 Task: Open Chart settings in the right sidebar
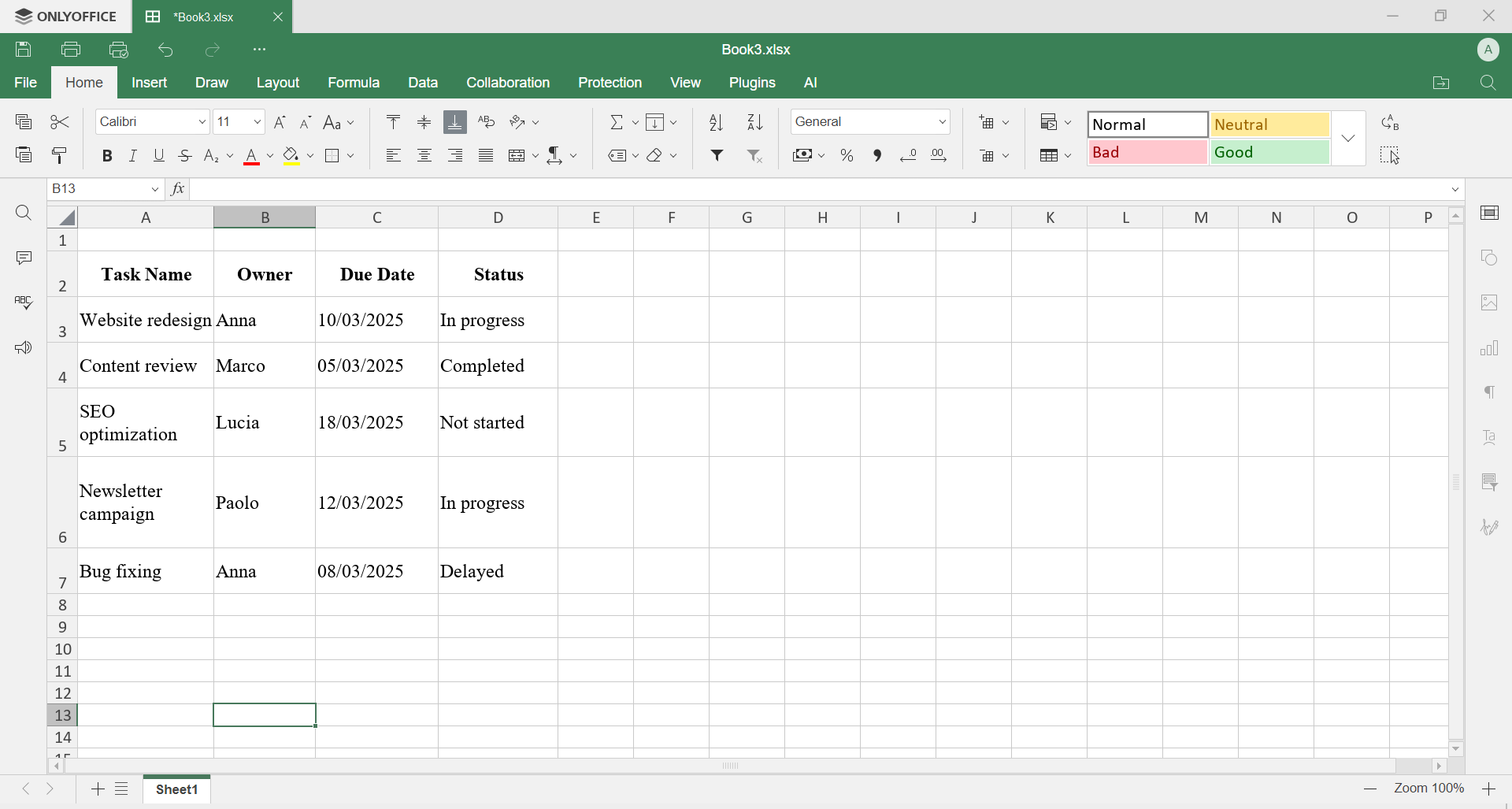tap(1491, 347)
